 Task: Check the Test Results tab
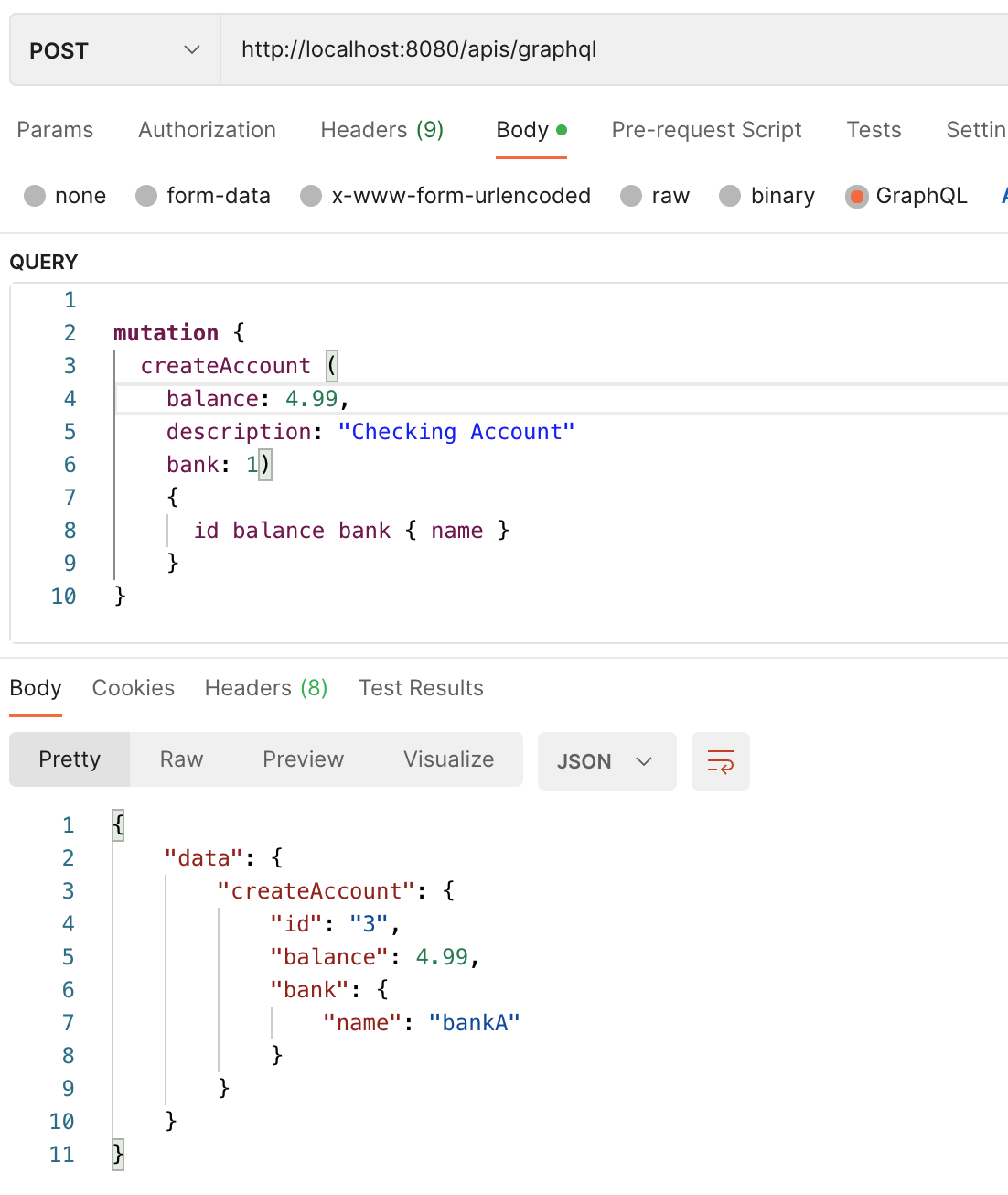(x=421, y=687)
